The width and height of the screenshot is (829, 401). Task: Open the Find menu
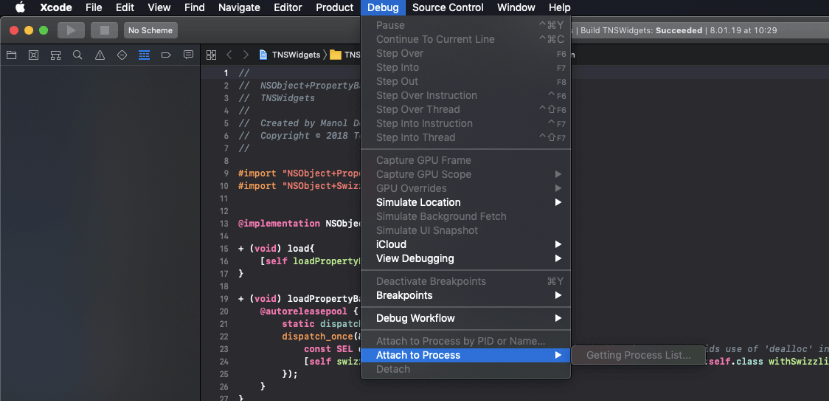[195, 7]
